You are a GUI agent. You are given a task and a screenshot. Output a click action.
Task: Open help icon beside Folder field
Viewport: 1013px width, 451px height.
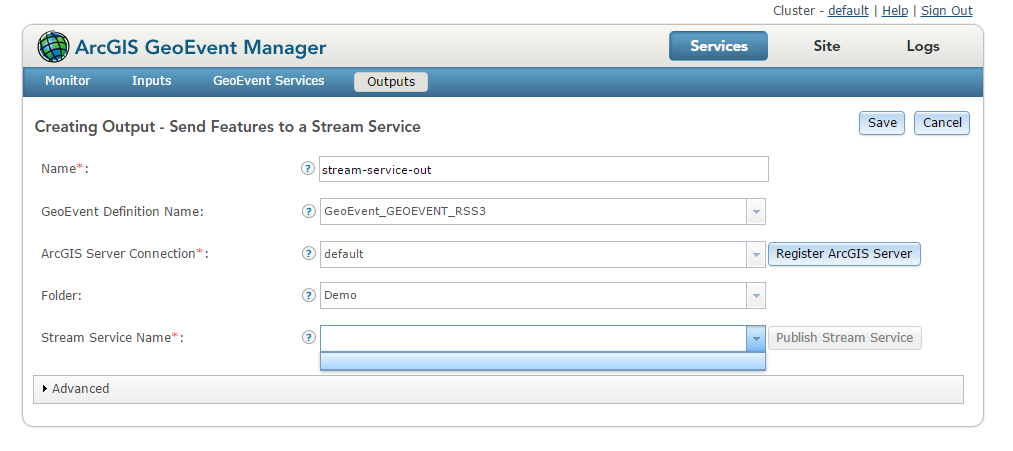(x=308, y=295)
